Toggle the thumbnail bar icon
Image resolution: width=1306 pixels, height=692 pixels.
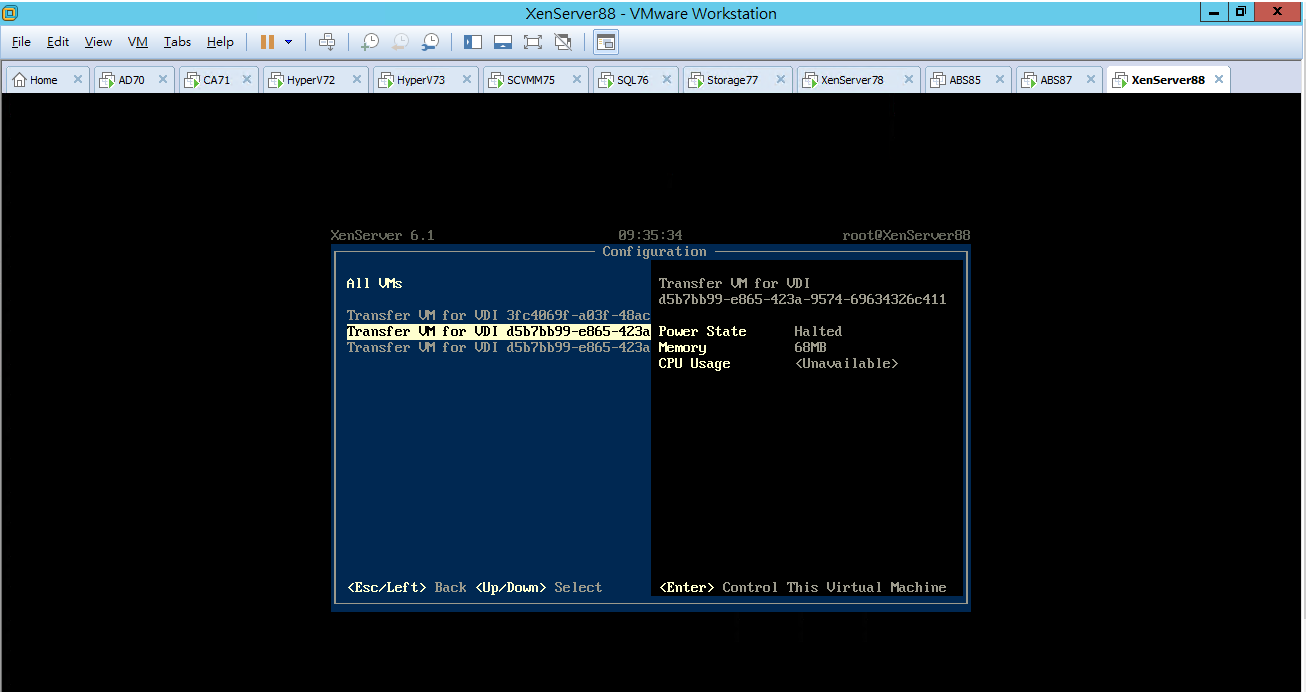click(503, 42)
